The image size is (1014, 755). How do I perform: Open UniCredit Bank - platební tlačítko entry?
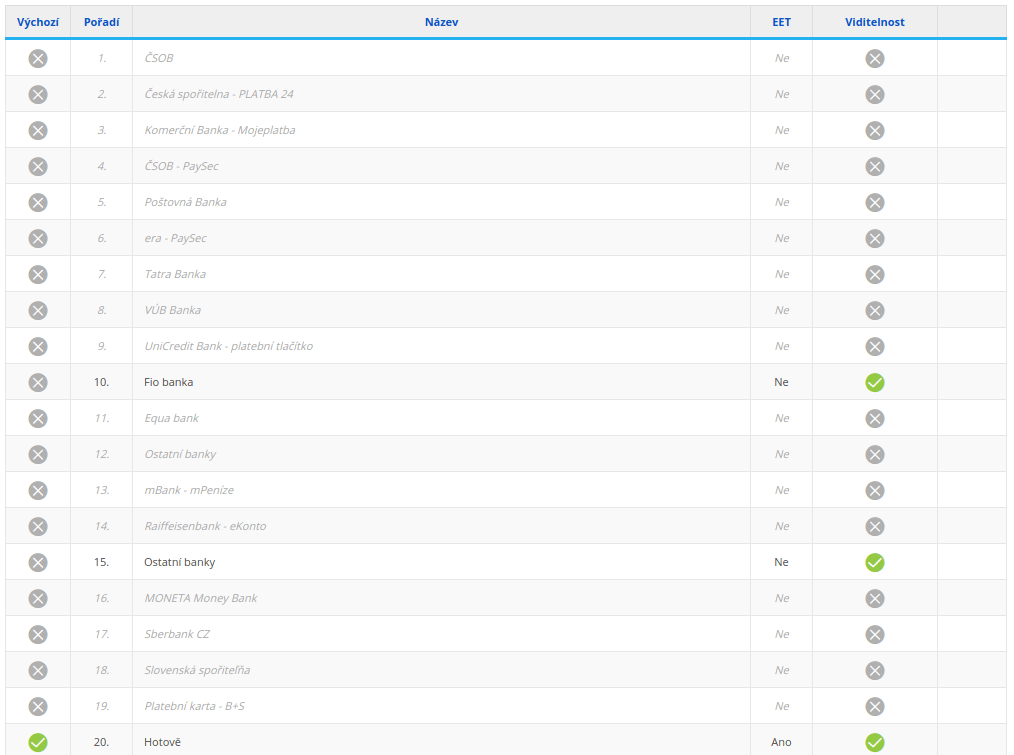click(229, 346)
